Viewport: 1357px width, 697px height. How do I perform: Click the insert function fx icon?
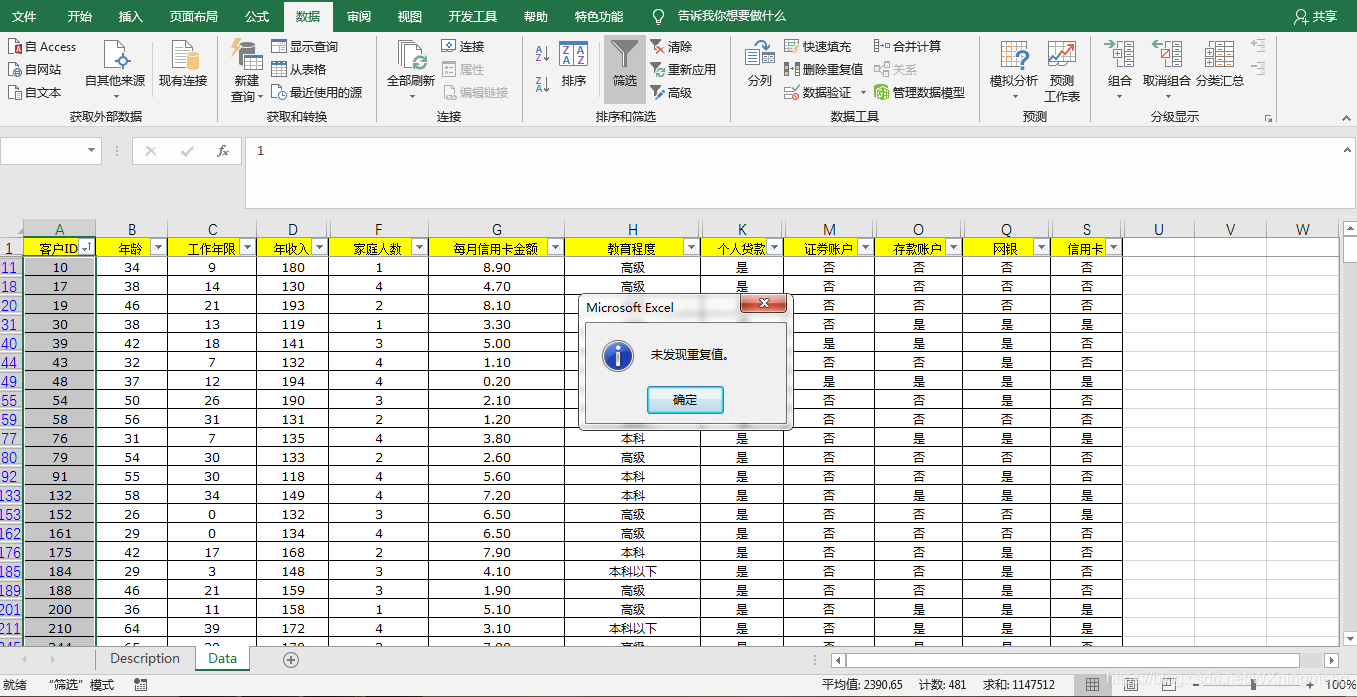pyautogui.click(x=223, y=151)
